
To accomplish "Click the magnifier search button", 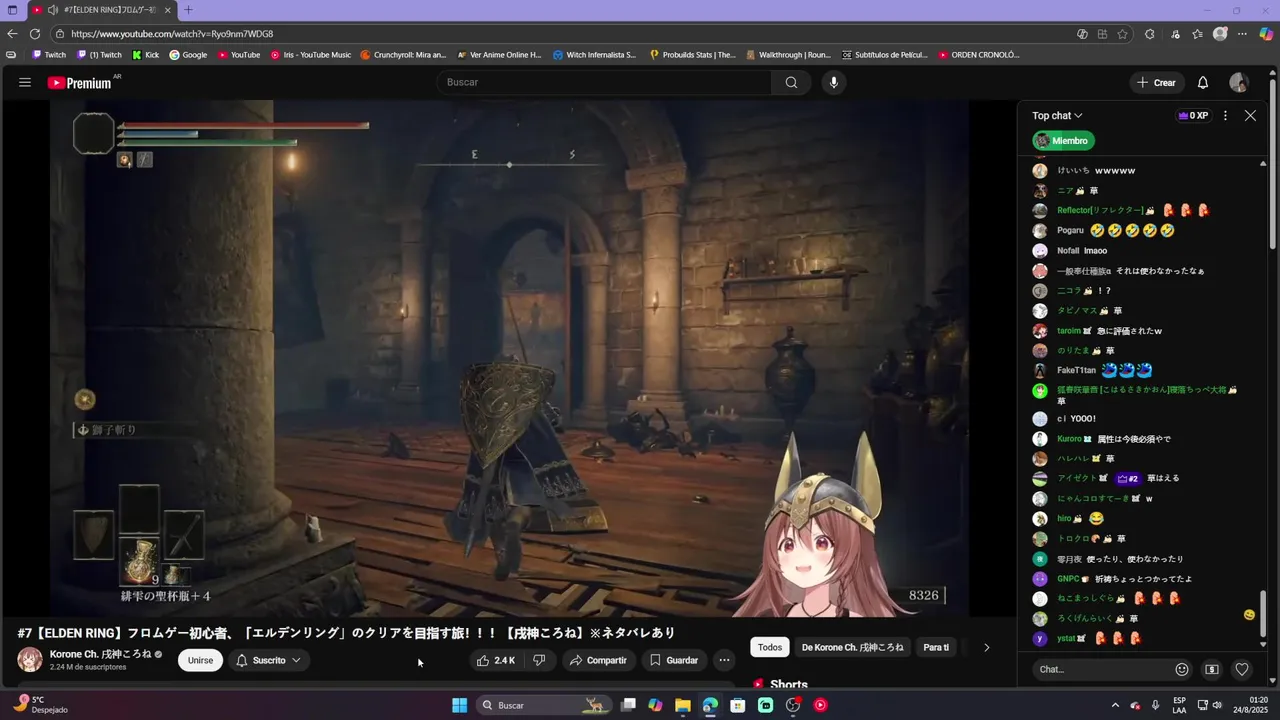I will [791, 82].
